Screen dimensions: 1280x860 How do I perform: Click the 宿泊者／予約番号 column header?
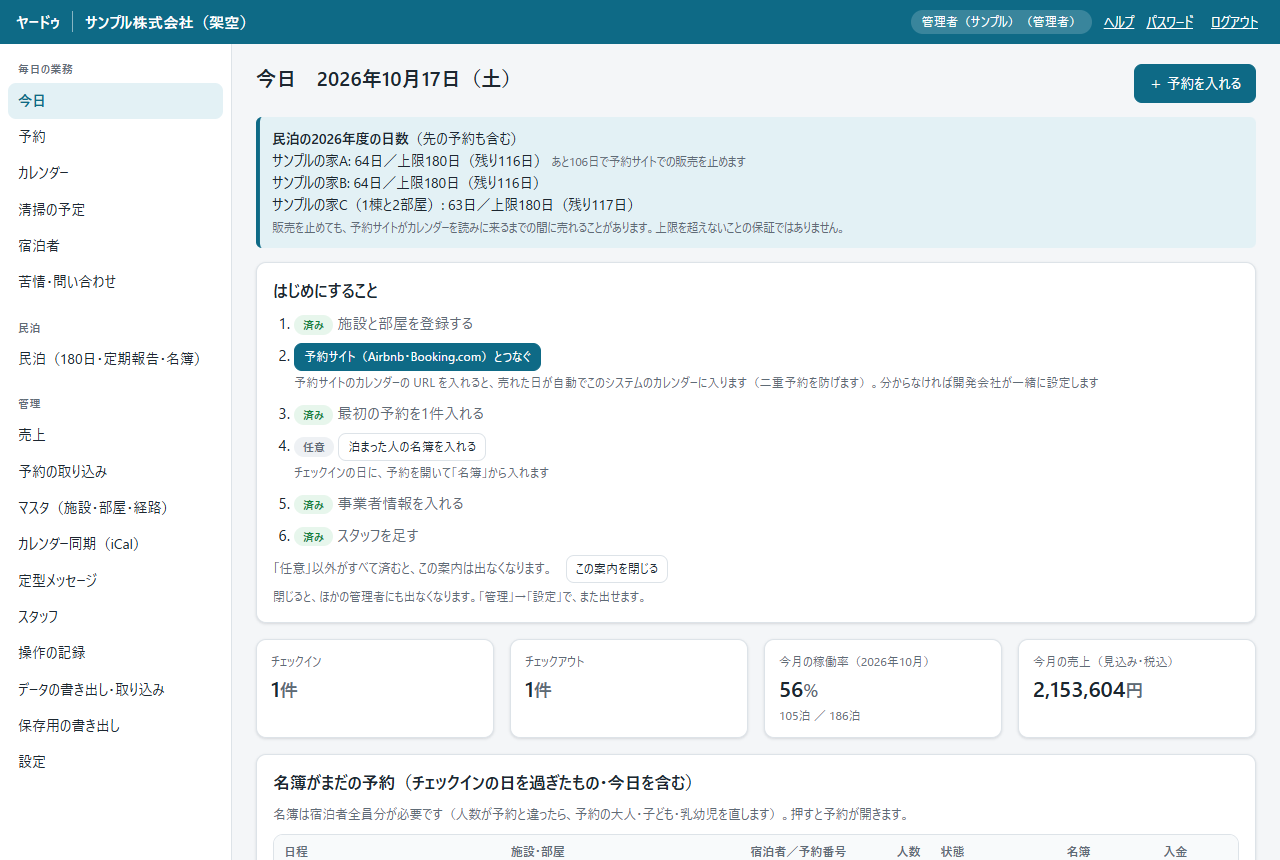(x=798, y=852)
